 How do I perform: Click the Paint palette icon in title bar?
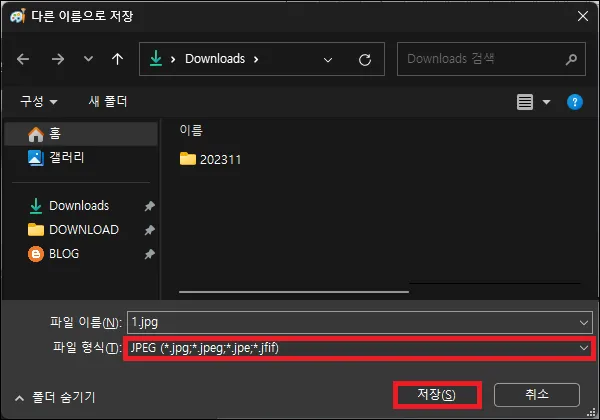click(18, 16)
